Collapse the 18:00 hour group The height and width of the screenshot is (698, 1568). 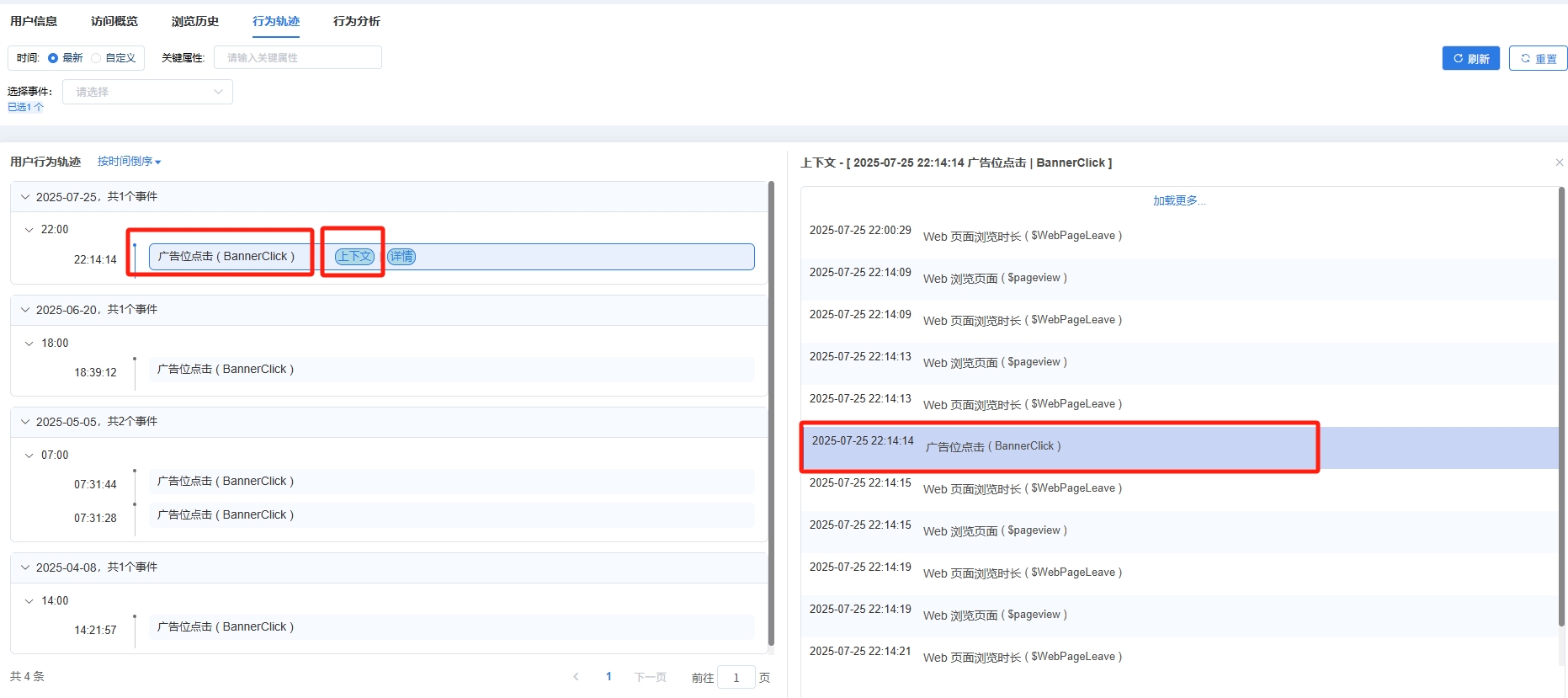coord(29,344)
